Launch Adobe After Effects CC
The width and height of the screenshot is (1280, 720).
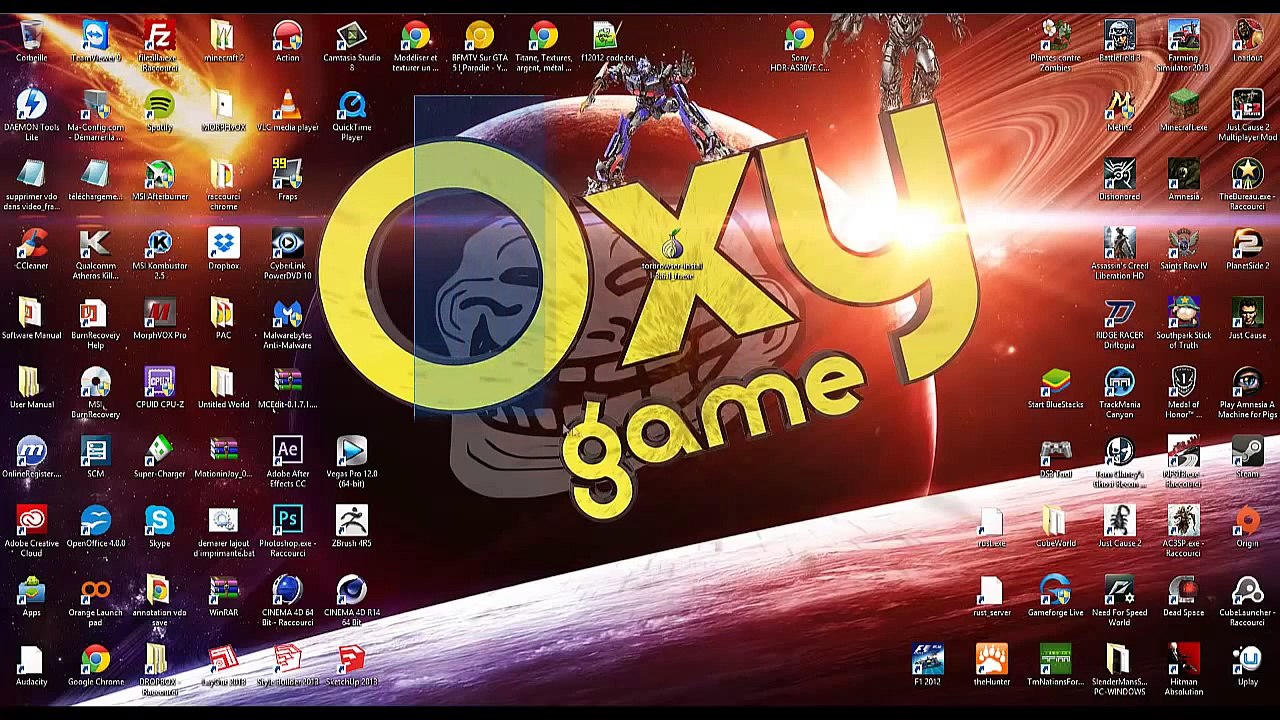287,452
